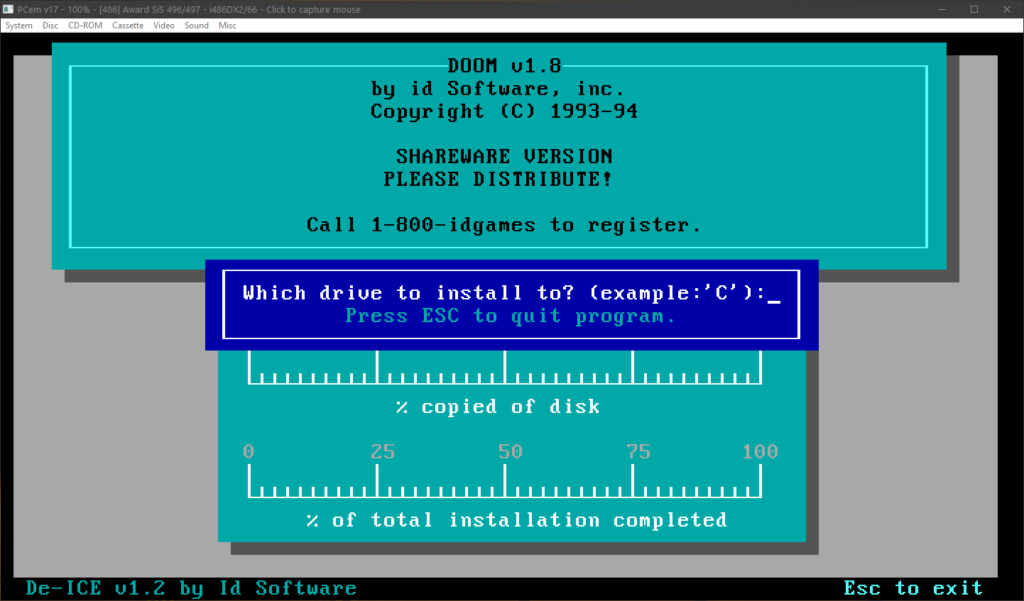Image resolution: width=1024 pixels, height=601 pixels.
Task: Click the PCem icon in the title bar
Action: pyautogui.click(x=9, y=9)
